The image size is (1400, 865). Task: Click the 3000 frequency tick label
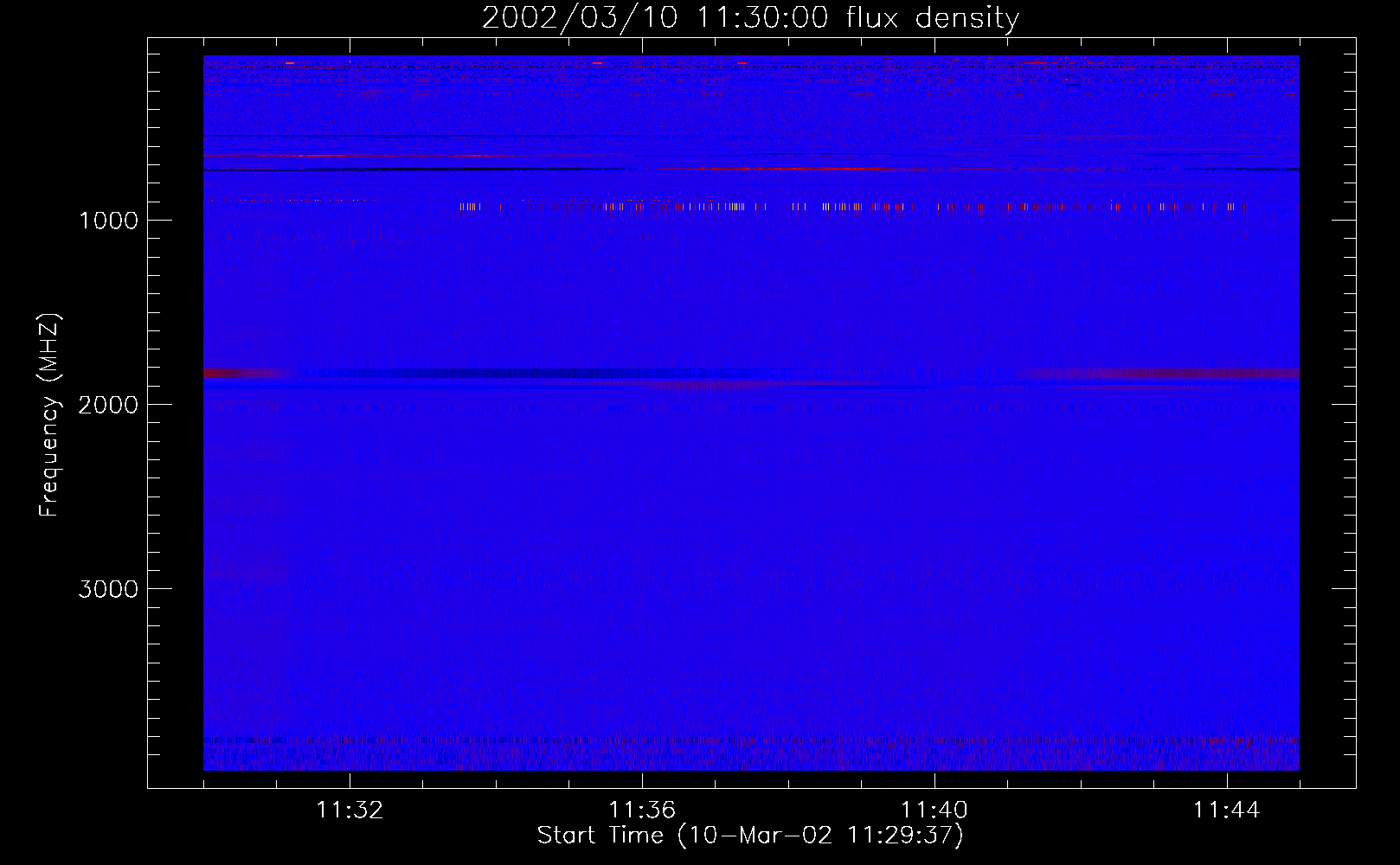tap(109, 589)
